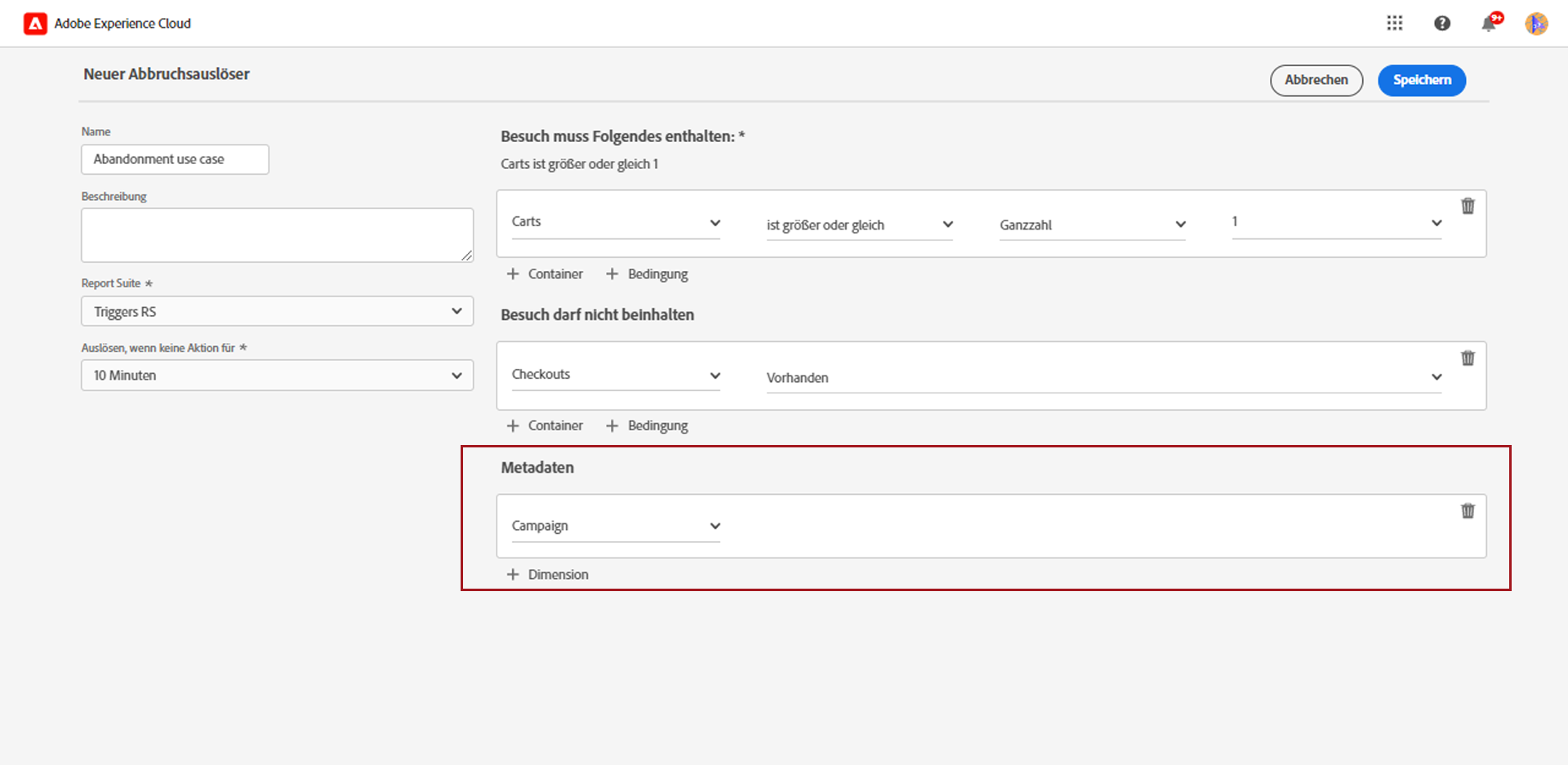
Task: Click the Adobe Experience Cloud logo
Action: [x=35, y=24]
